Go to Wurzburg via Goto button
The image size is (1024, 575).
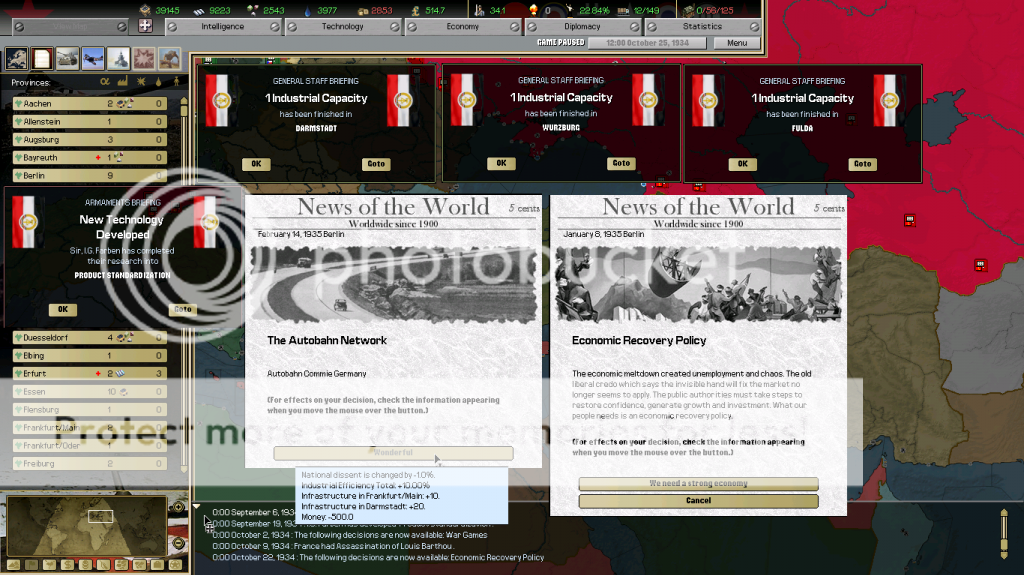coord(621,163)
